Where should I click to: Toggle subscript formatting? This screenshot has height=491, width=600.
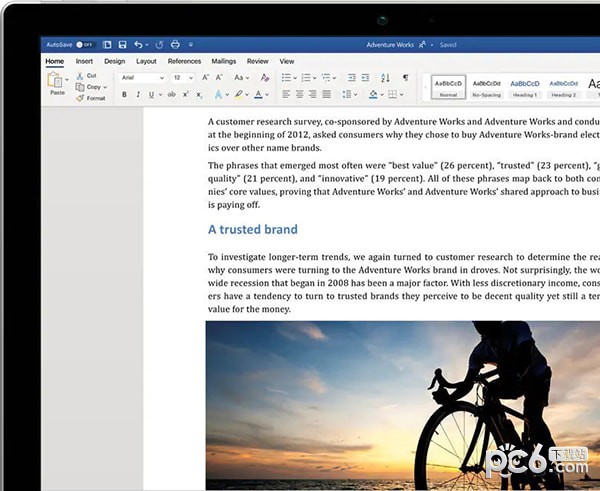(199, 95)
